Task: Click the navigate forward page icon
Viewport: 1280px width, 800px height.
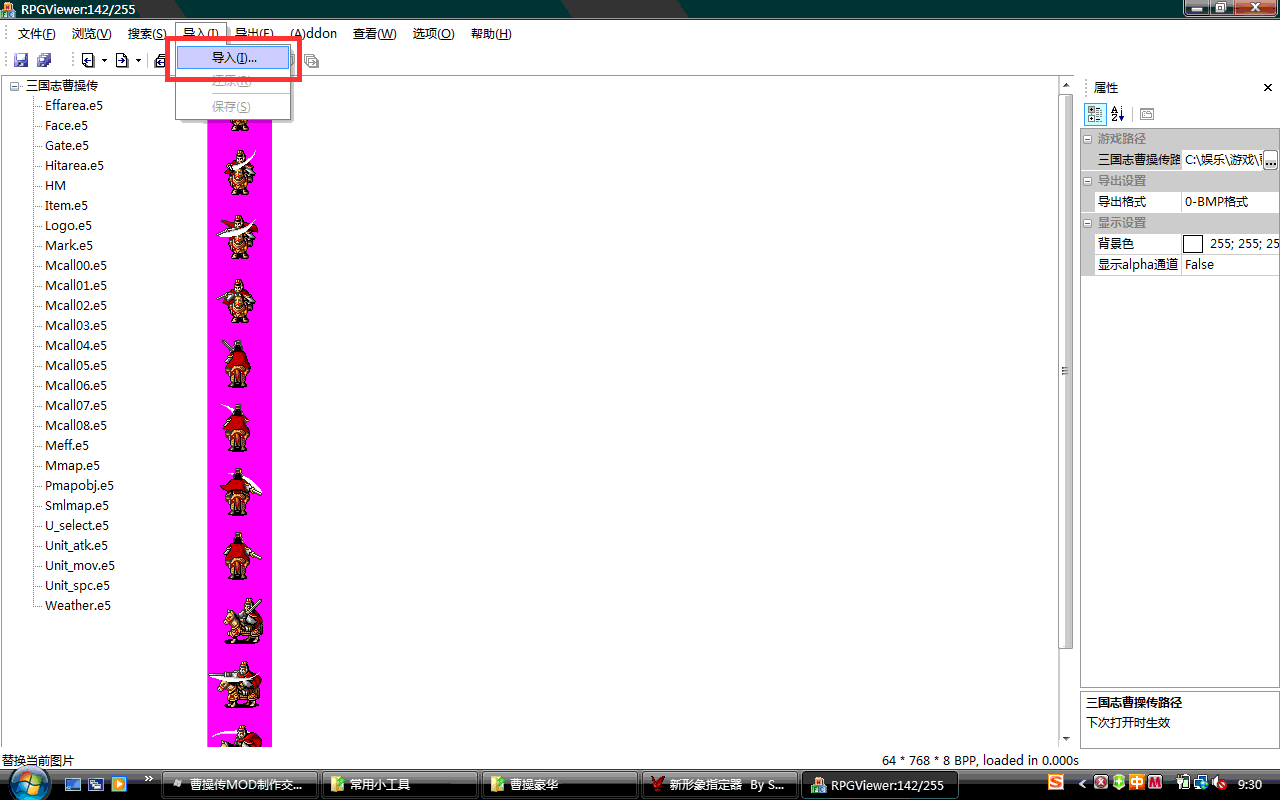Action: coord(122,61)
